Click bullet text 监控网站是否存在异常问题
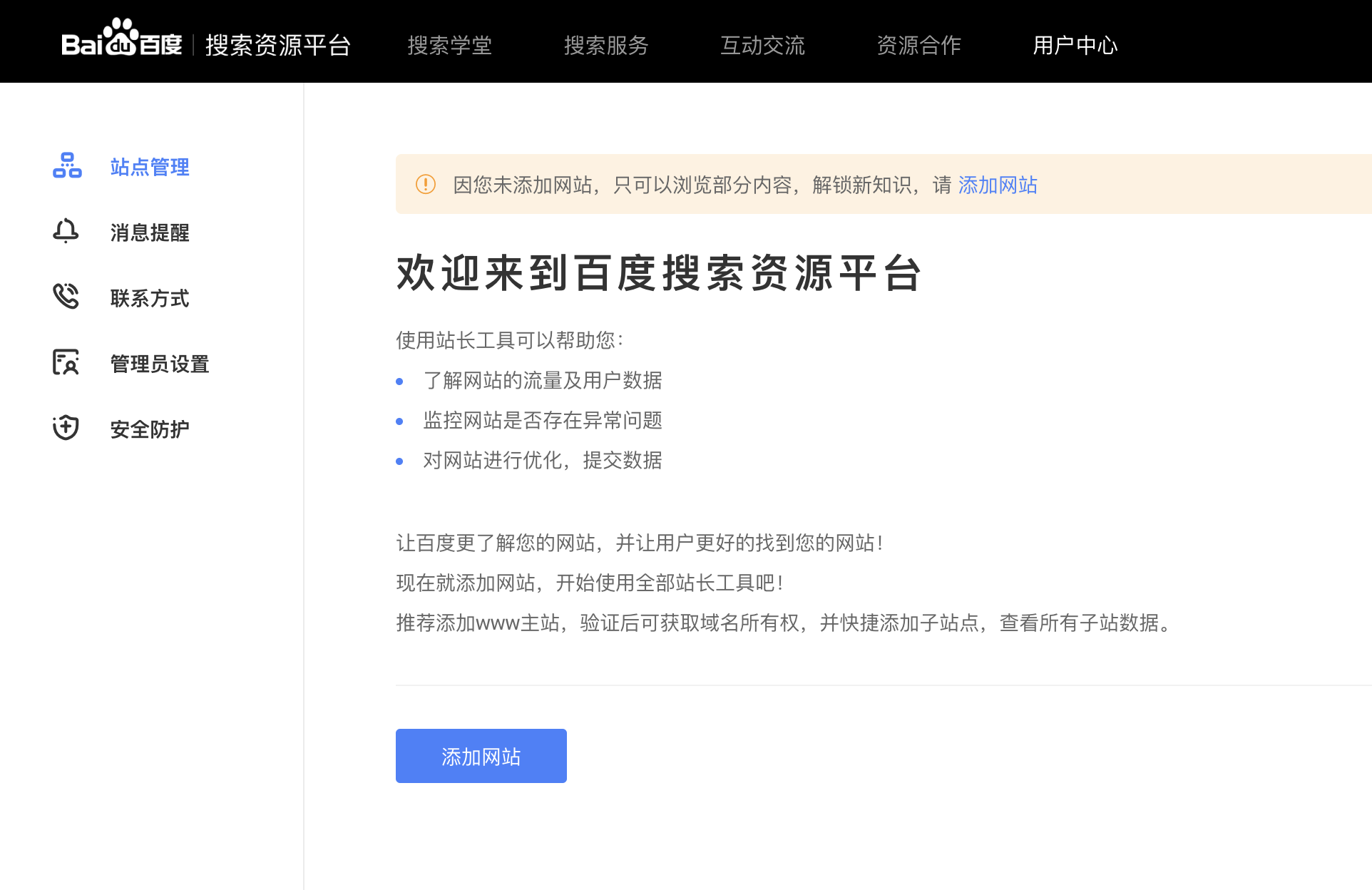Viewport: 1372px width, 890px height. click(543, 420)
